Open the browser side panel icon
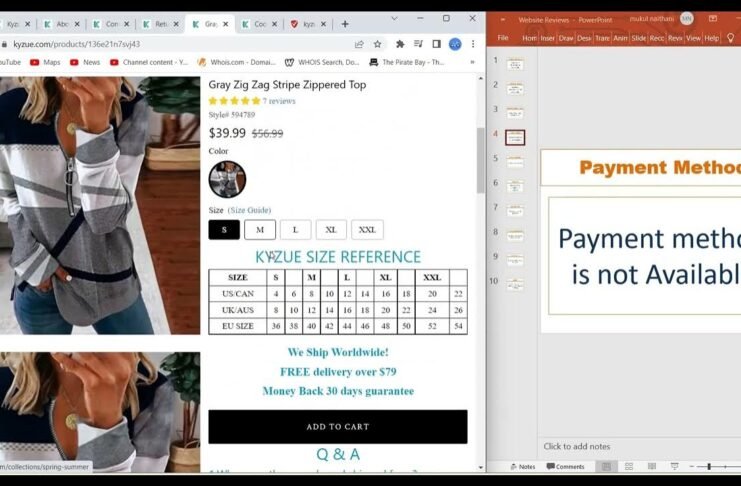This screenshot has height=486, width=741. click(x=436, y=44)
